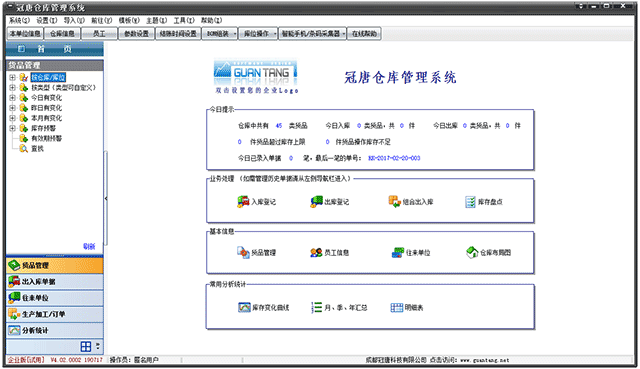
Task: Click the 在线帮助 toolbar button
Action: (x=364, y=33)
